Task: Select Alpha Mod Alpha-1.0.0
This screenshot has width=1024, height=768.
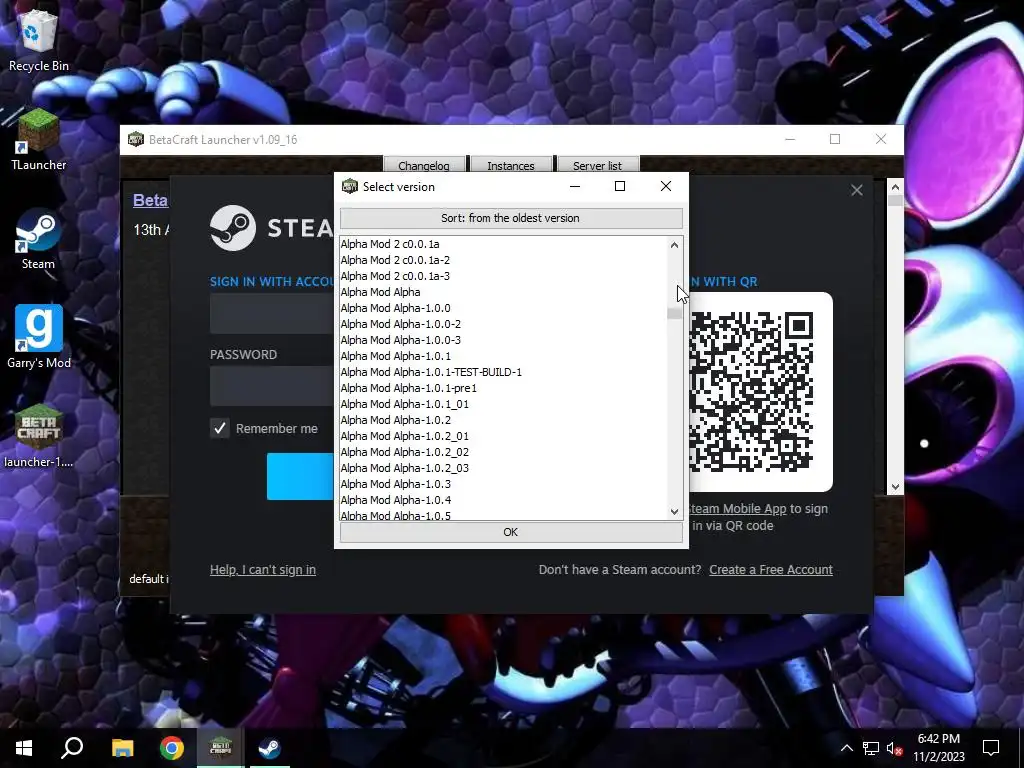Action: point(503,308)
